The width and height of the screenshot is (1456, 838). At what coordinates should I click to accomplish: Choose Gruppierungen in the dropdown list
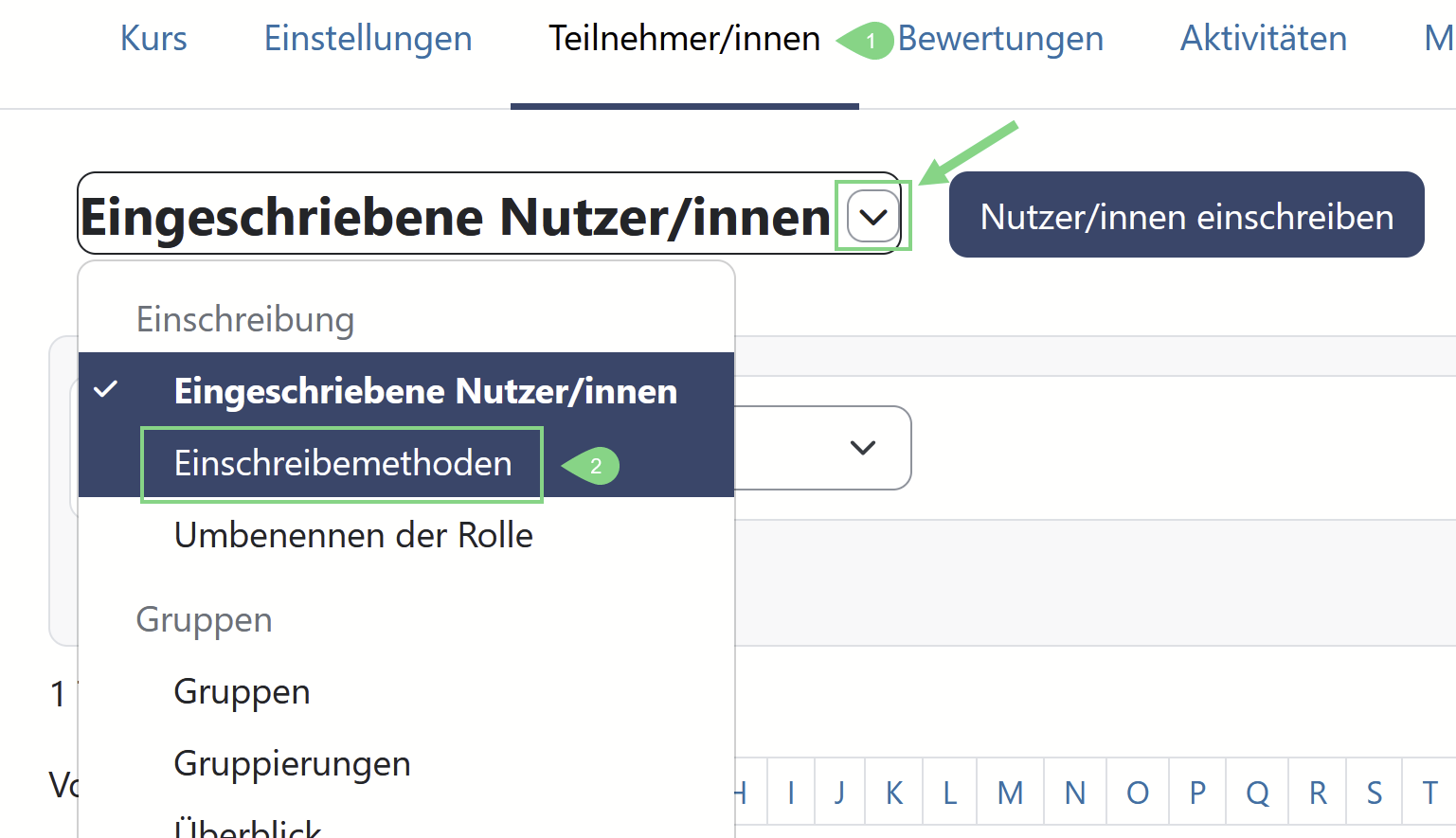click(292, 764)
